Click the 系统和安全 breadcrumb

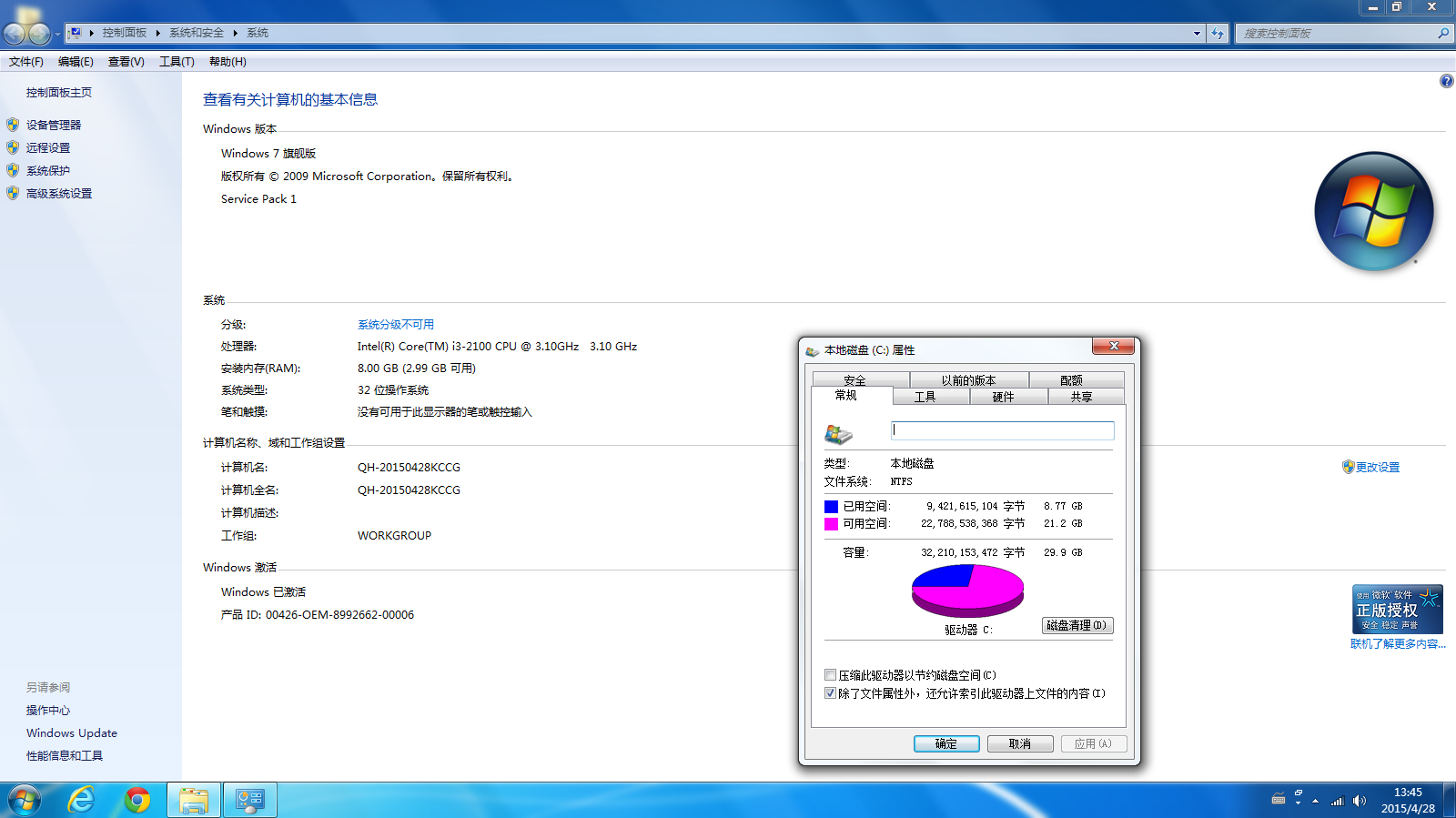click(197, 33)
